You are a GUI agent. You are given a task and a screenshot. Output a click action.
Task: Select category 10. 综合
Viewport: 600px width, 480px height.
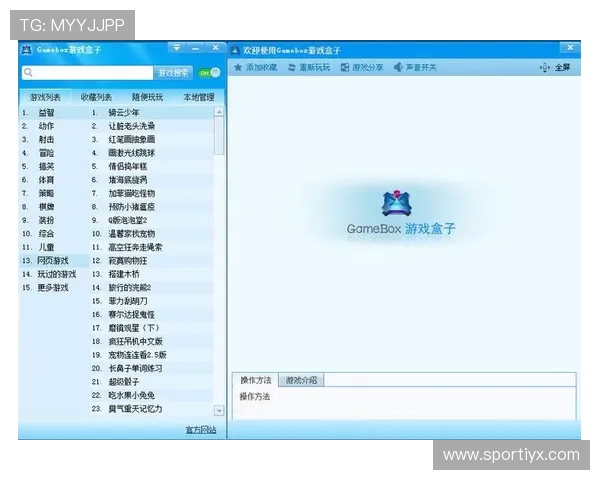click(x=54, y=233)
